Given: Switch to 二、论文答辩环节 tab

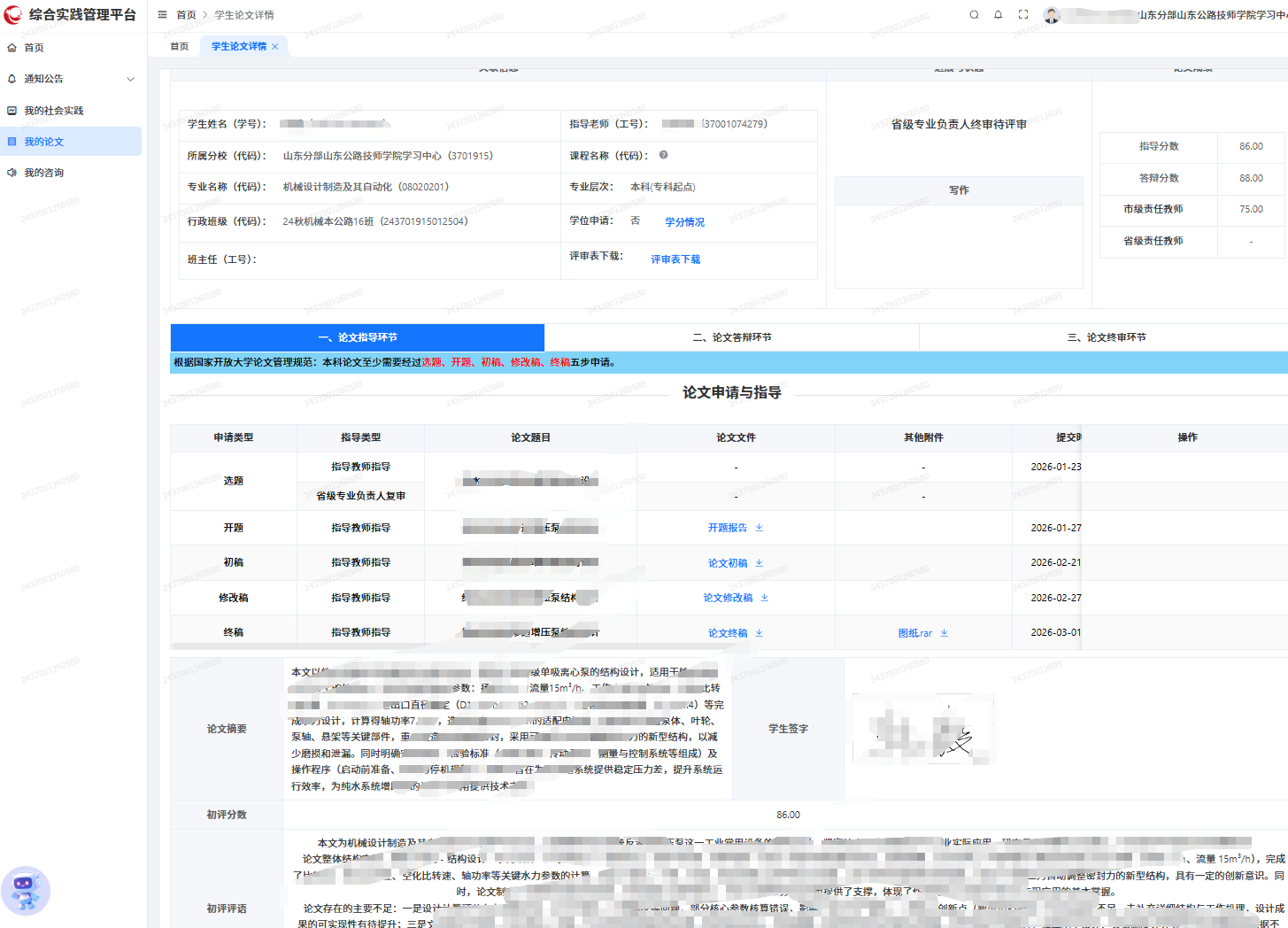Looking at the screenshot, I should 732,337.
